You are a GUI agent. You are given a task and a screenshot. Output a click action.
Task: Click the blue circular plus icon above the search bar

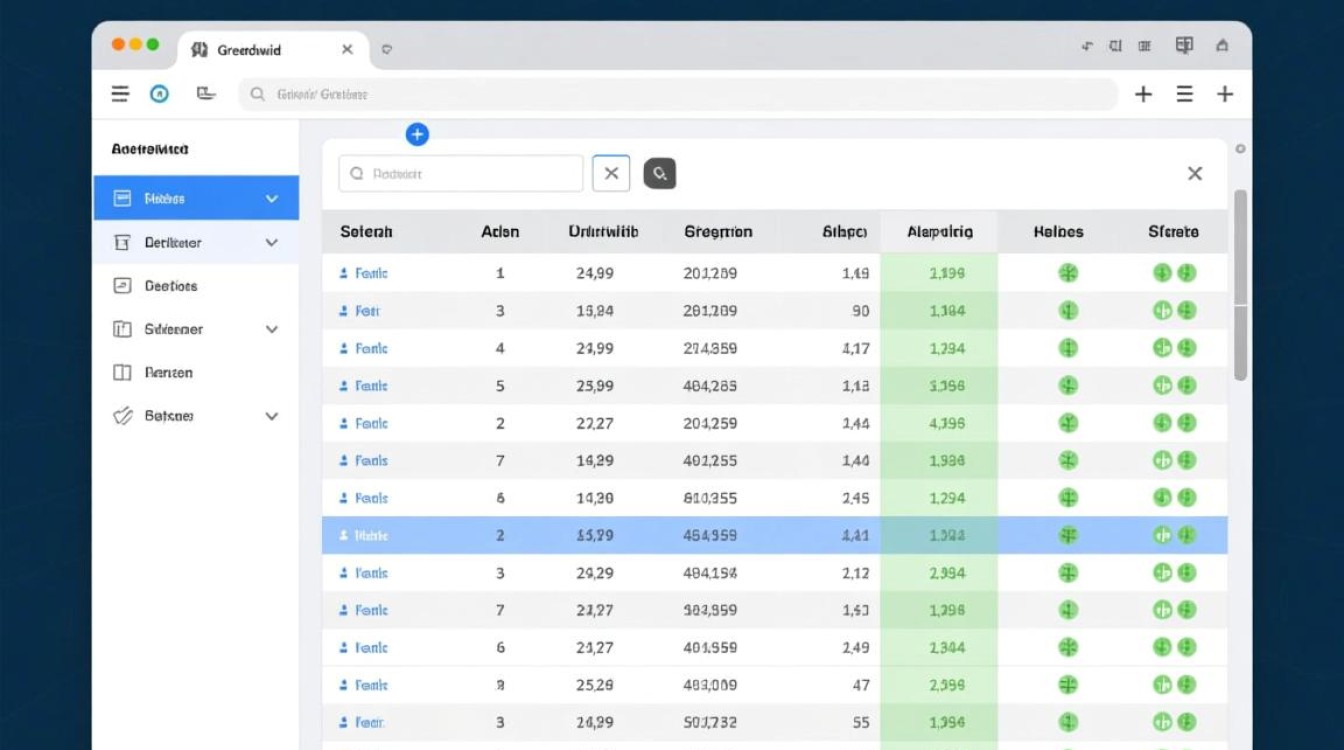(417, 134)
